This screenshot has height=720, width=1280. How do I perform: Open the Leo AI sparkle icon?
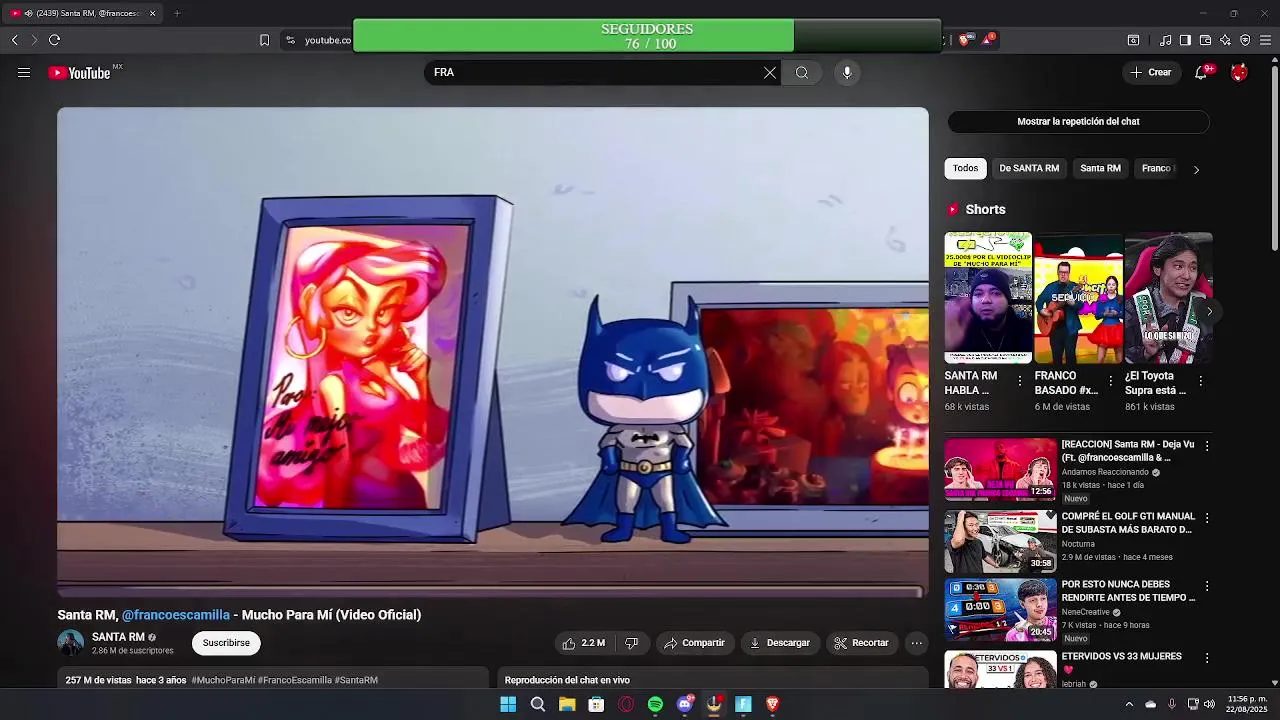click(x=1225, y=40)
